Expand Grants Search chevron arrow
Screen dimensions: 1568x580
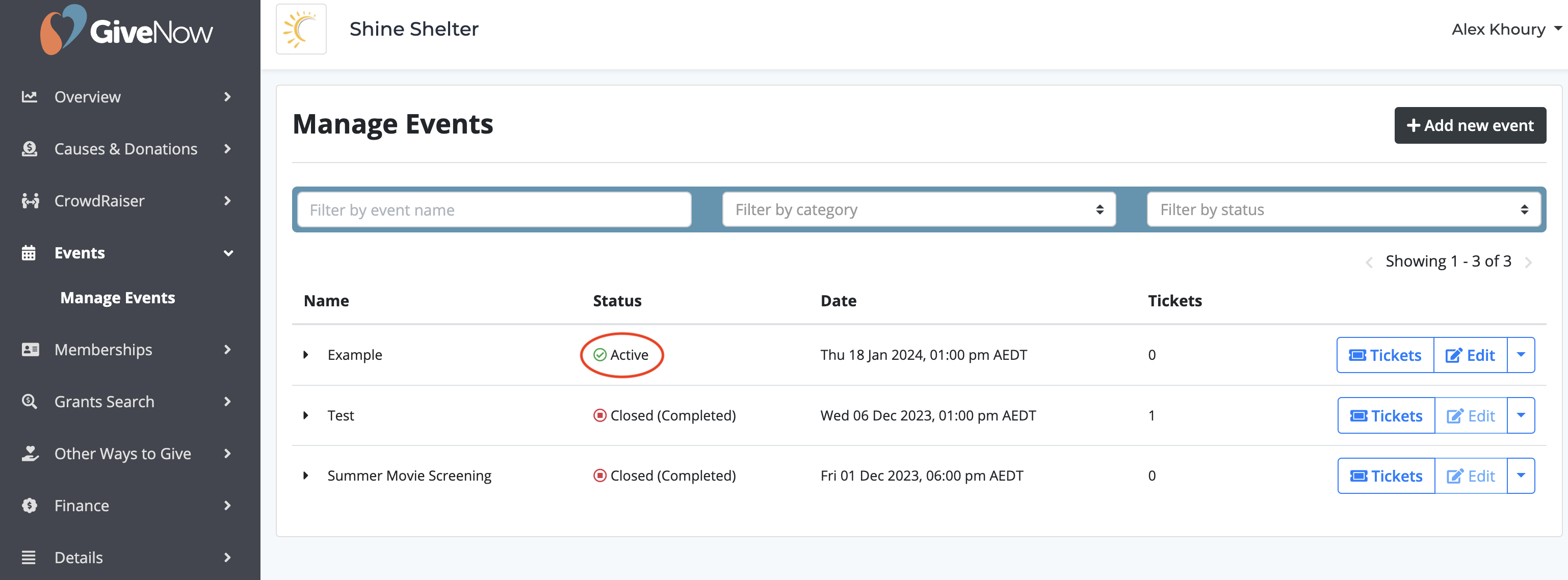(x=228, y=402)
